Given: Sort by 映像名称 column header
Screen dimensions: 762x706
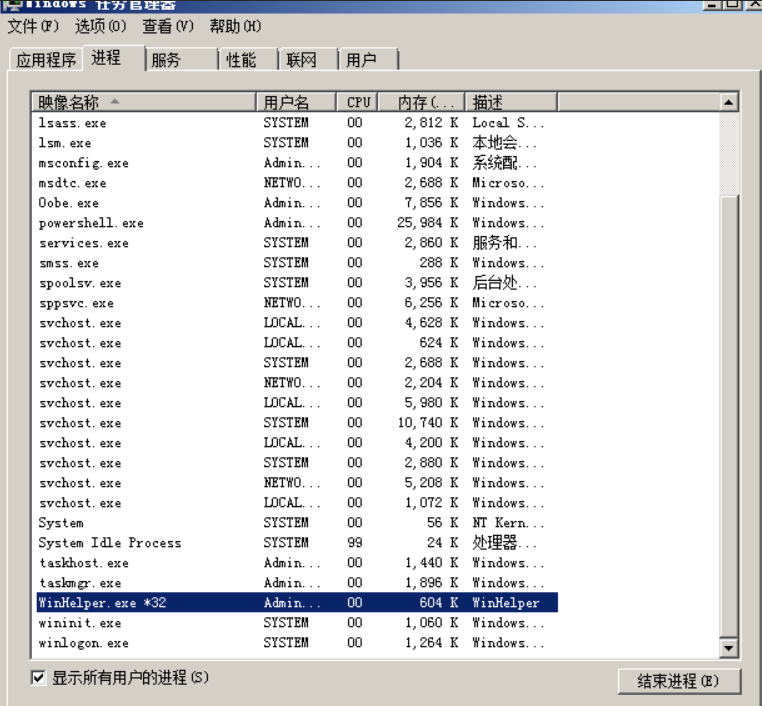Looking at the screenshot, I should click(x=144, y=102).
